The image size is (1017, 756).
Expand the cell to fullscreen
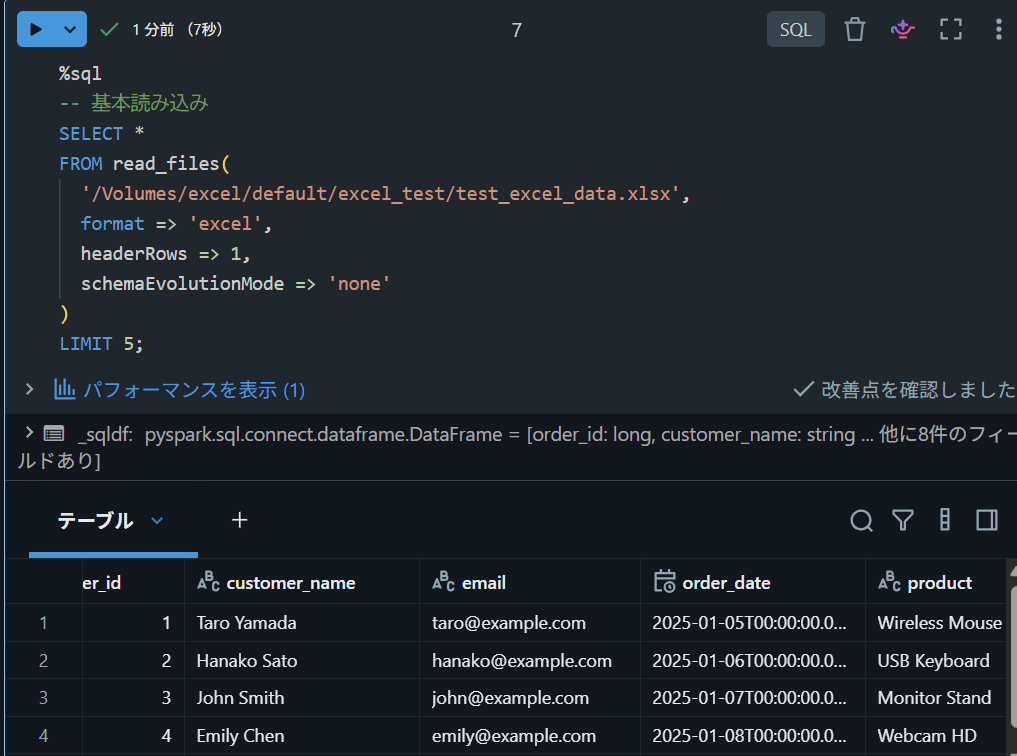click(951, 29)
